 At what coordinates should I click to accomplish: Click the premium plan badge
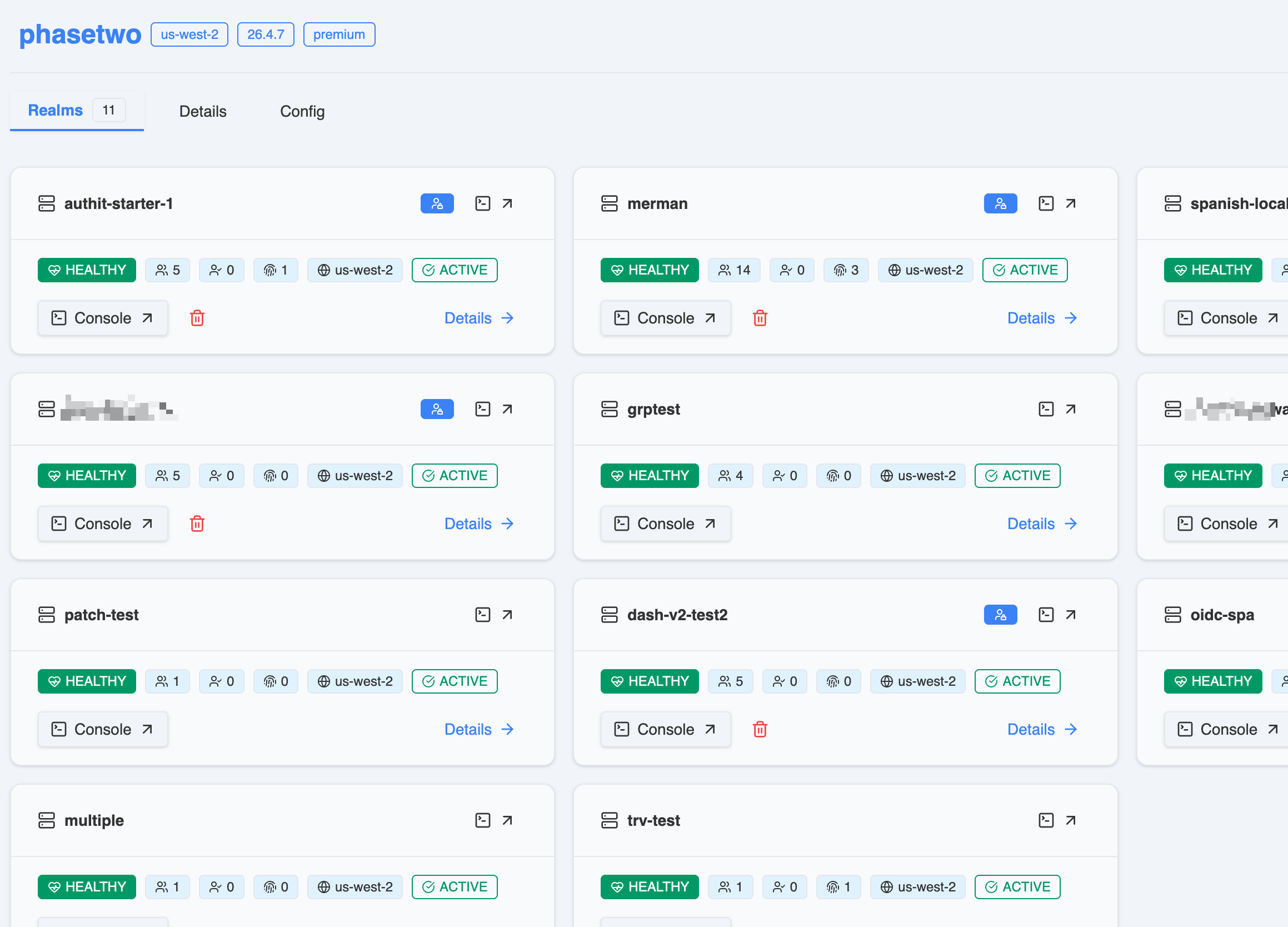339,34
